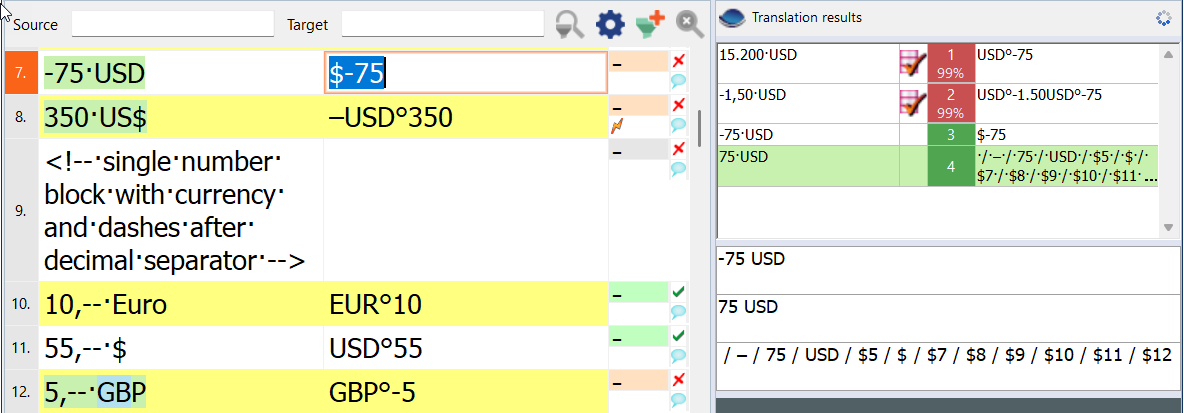Open the comment bubble for row 10
The image size is (1184, 413).
[x=678, y=311]
